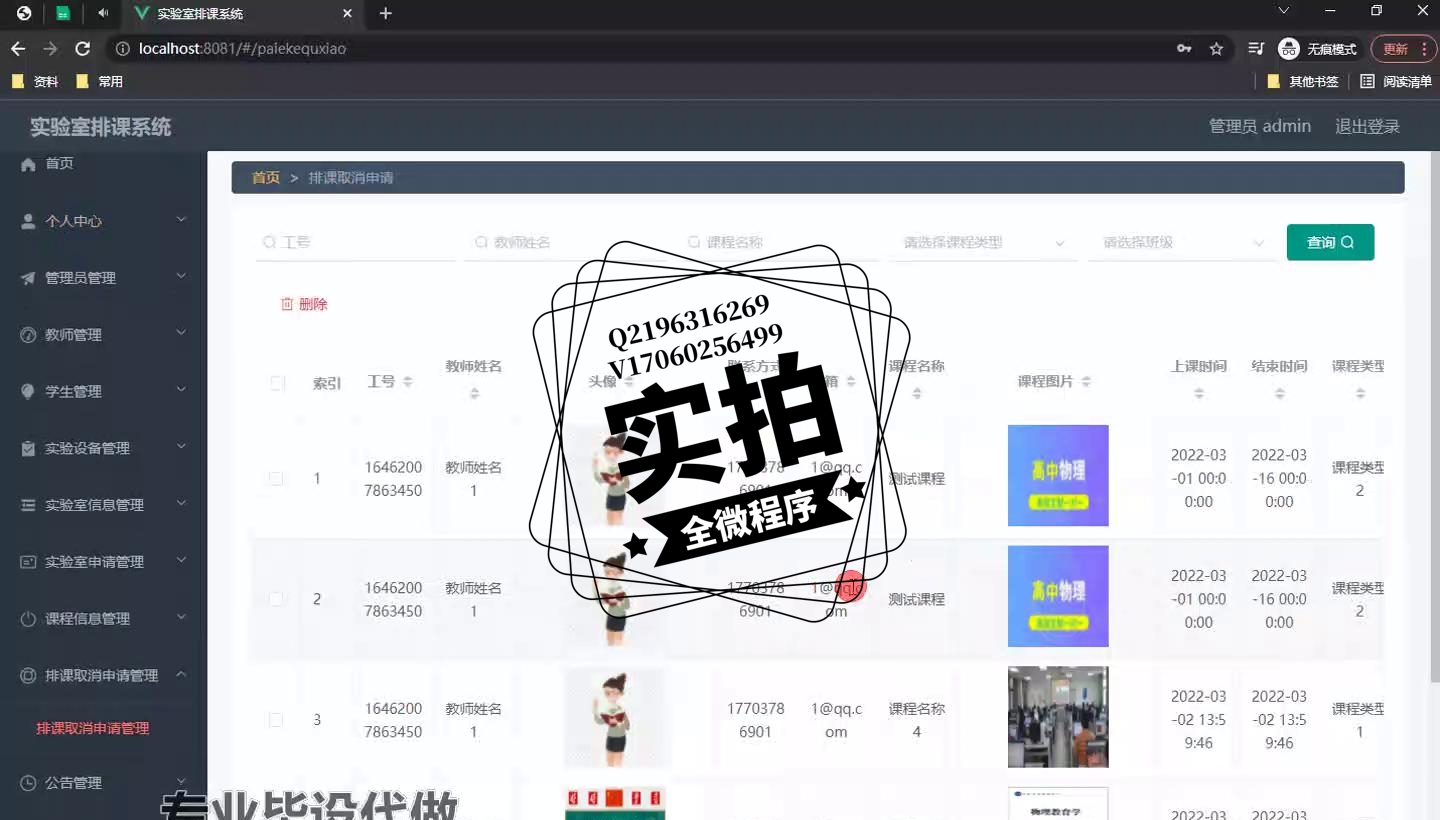
Task: Sort table by 上课时间 column arrows
Action: [x=1199, y=394]
